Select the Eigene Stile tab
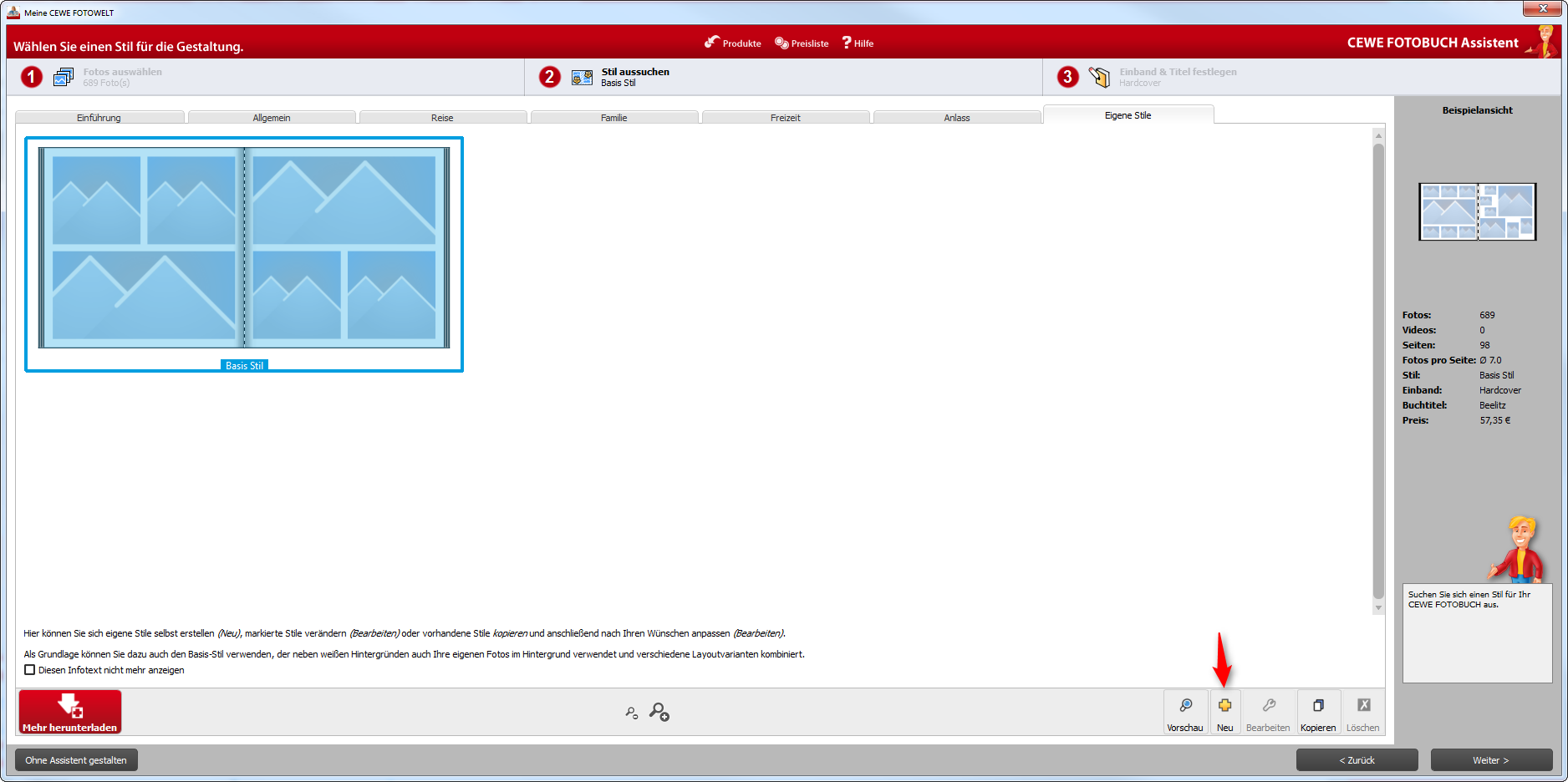The image size is (1568, 782). coord(1128,115)
